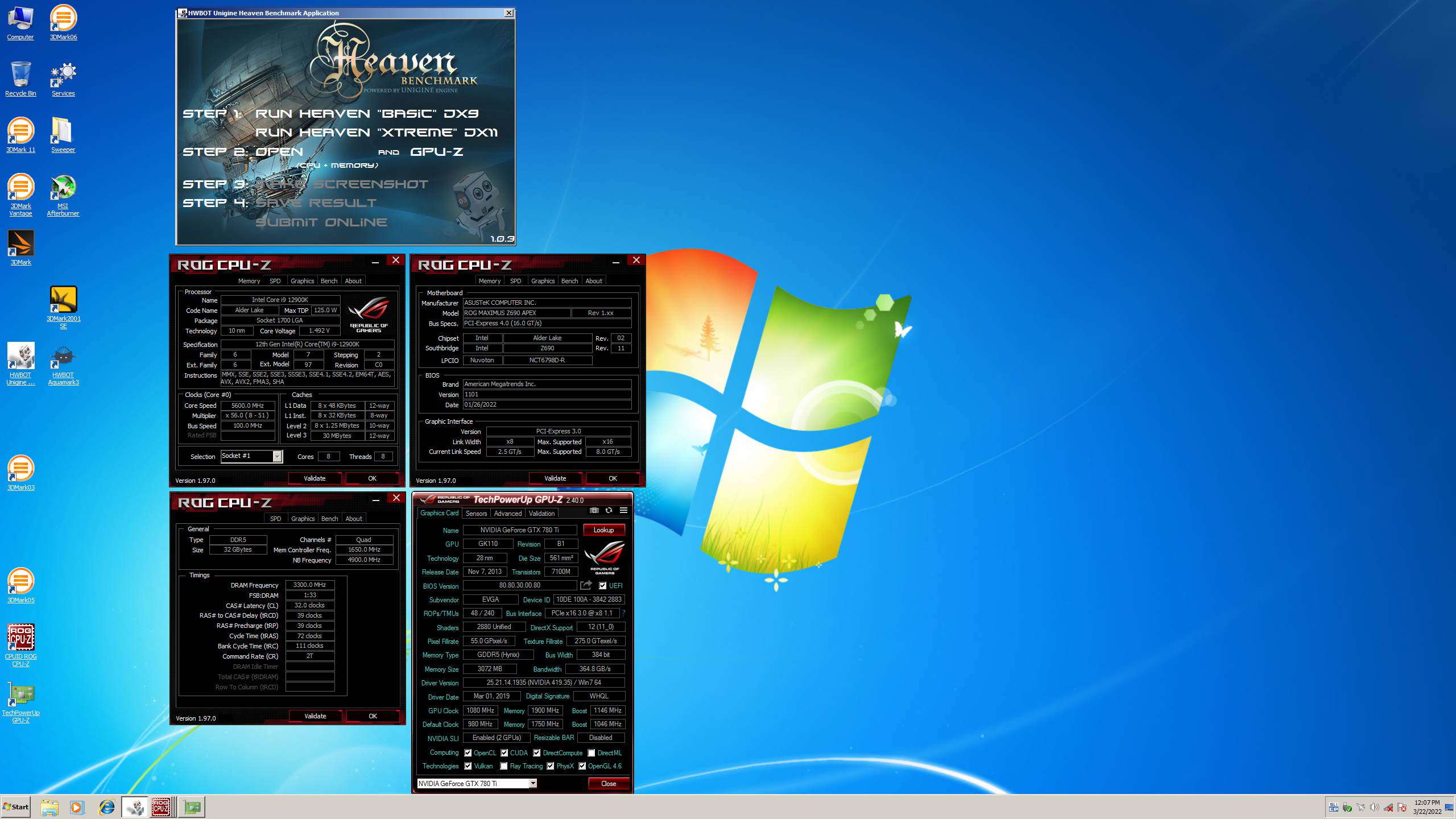1456x819 pixels.
Task: Switch to the Sensors tab in GPU-Z
Action: tap(476, 514)
